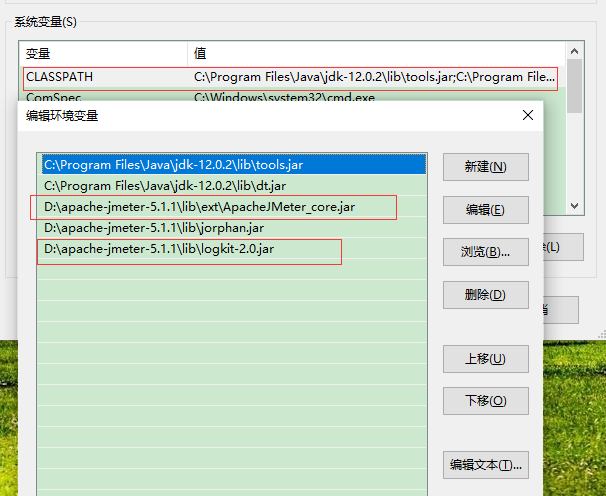Click the 值 column header

click(376, 53)
